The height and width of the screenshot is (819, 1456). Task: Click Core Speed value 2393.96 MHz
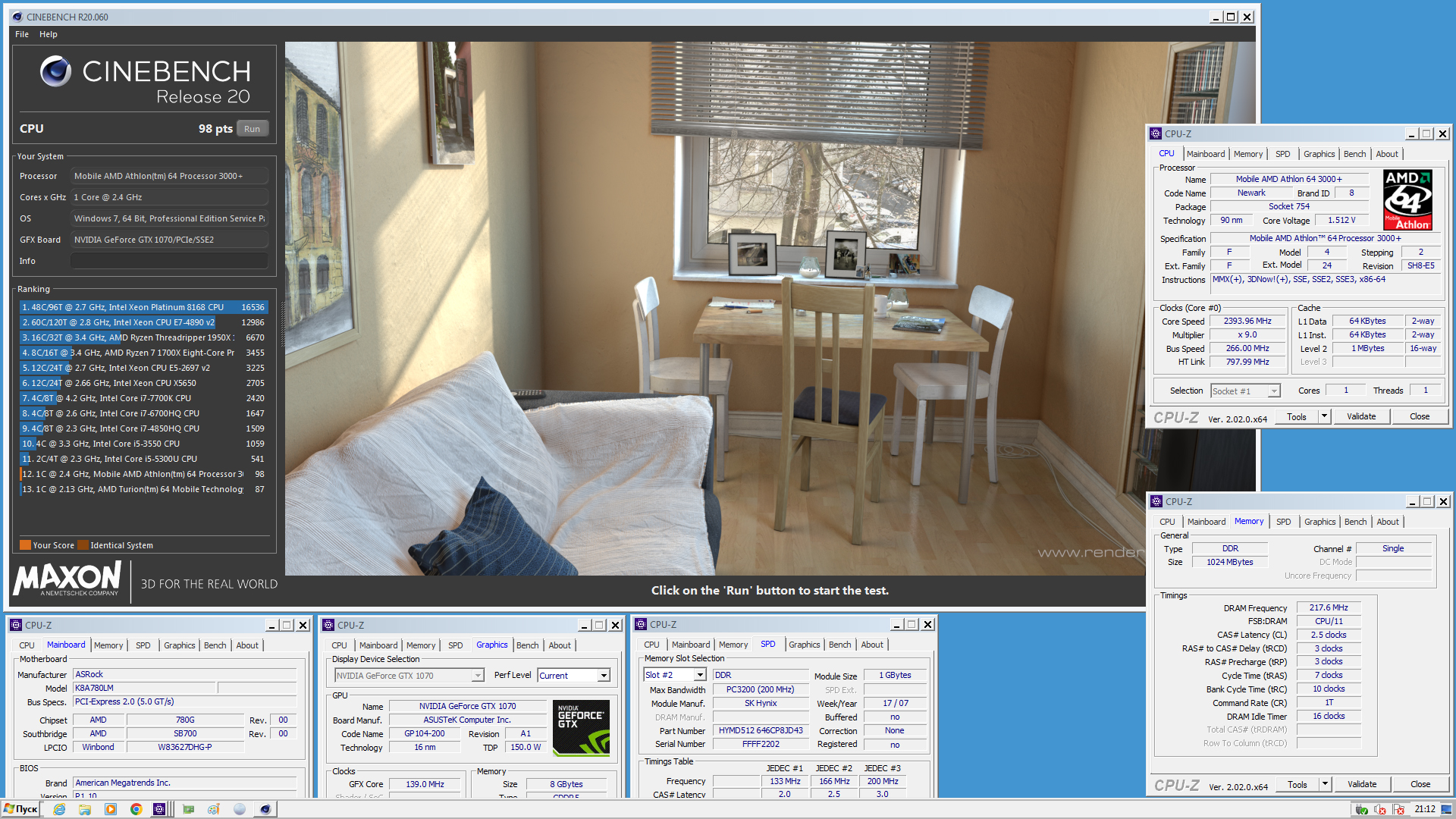coord(1247,322)
